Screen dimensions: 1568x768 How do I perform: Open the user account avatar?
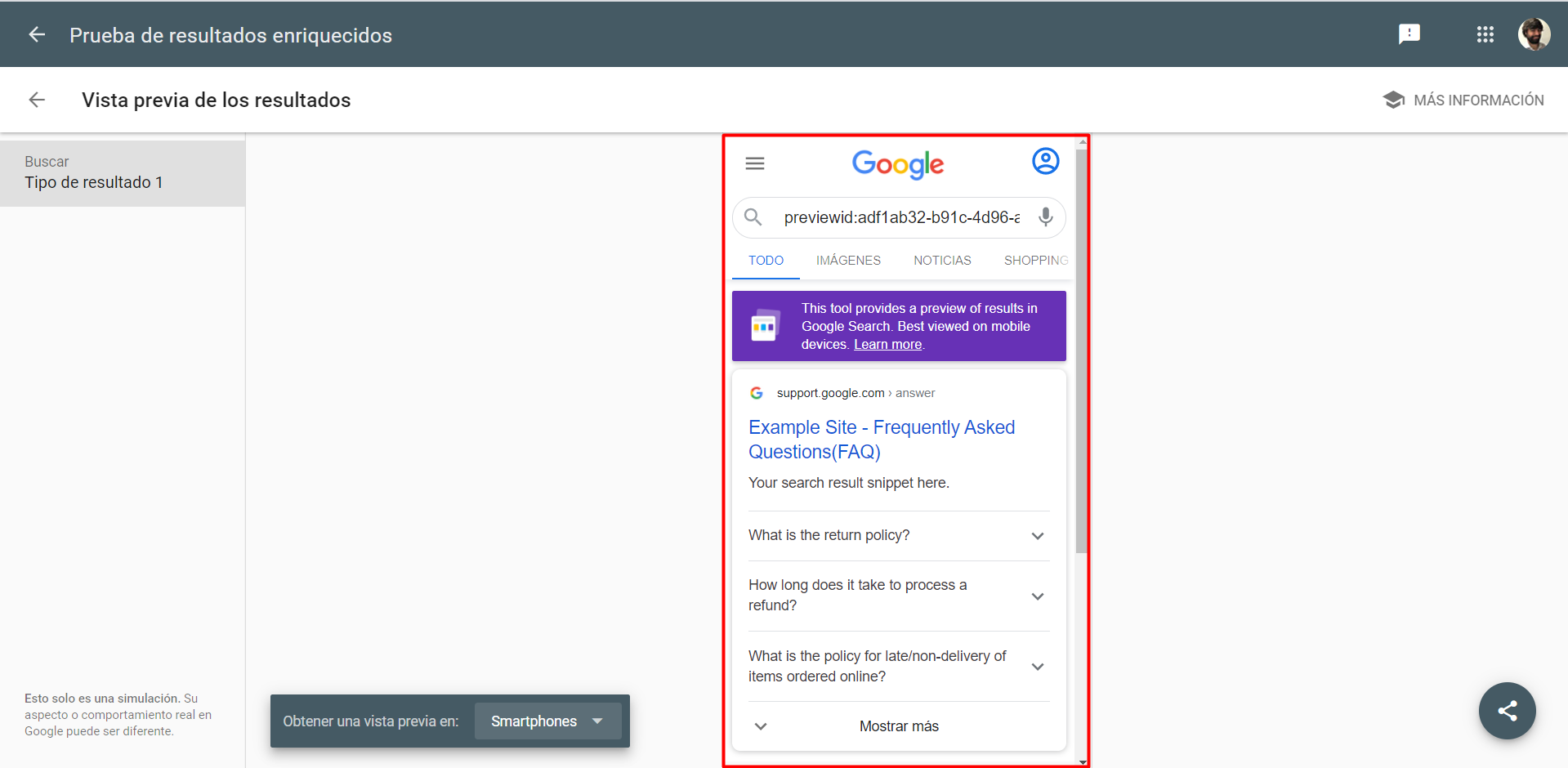tap(1534, 34)
